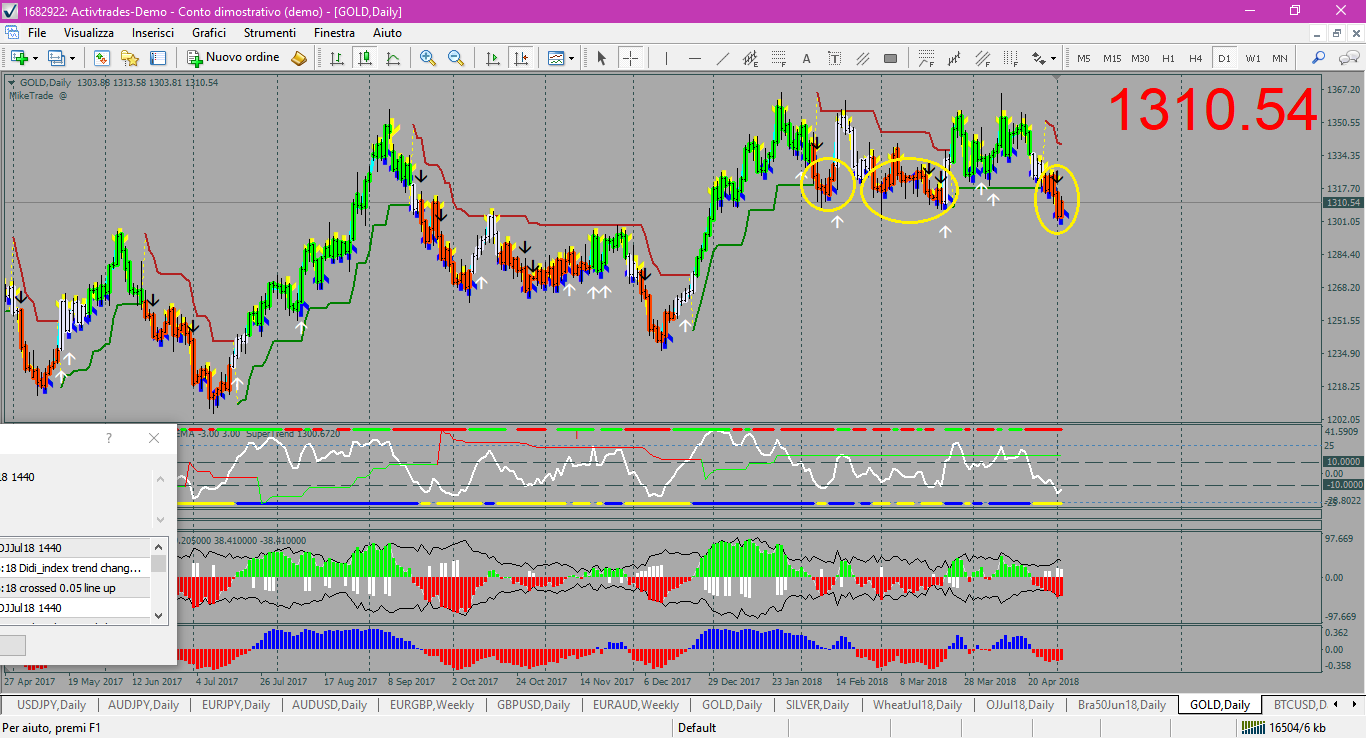Set timeframe to M15
Image resolution: width=1366 pixels, height=738 pixels.
[x=1112, y=58]
